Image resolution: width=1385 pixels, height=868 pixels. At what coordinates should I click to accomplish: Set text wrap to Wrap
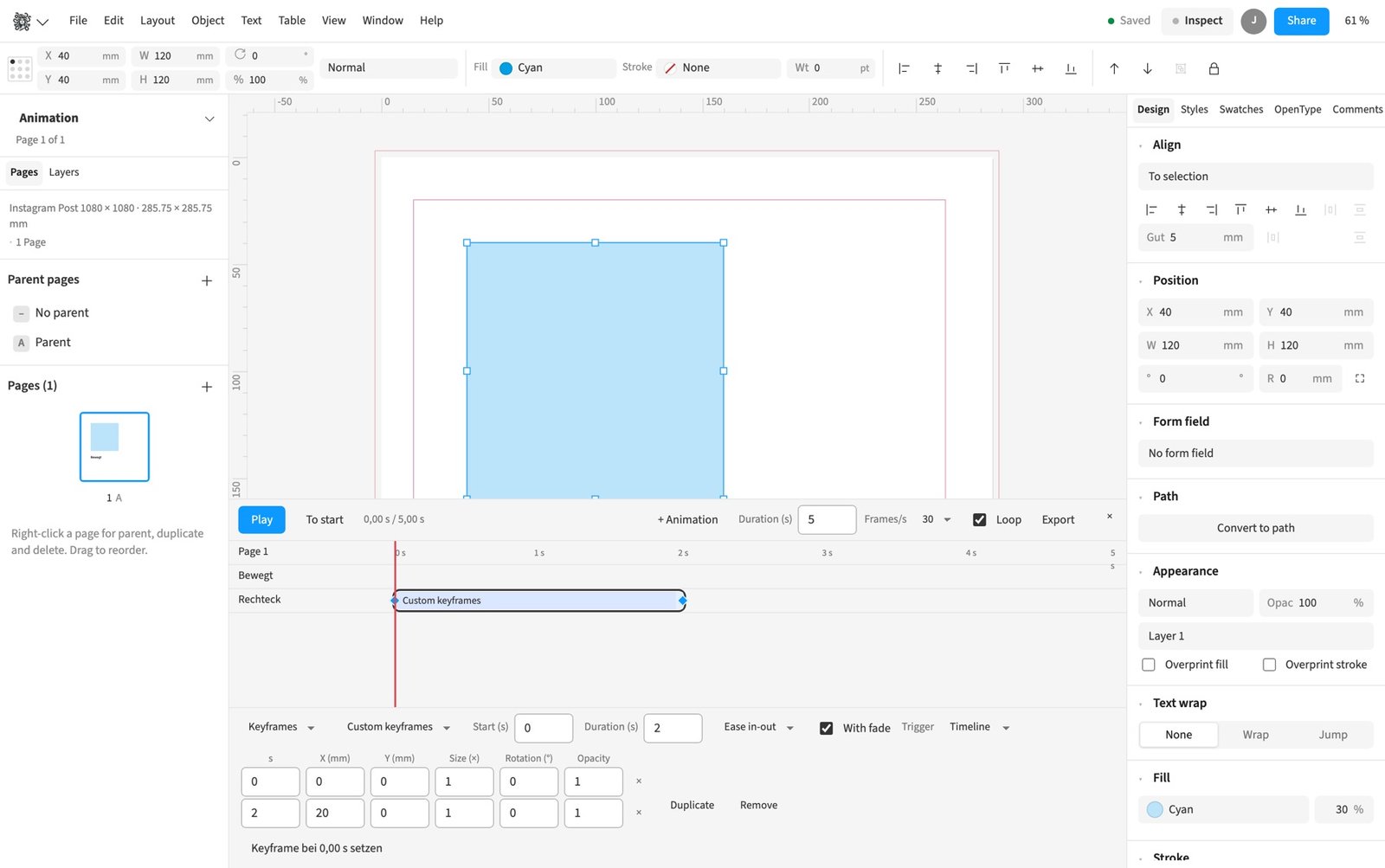(1255, 735)
